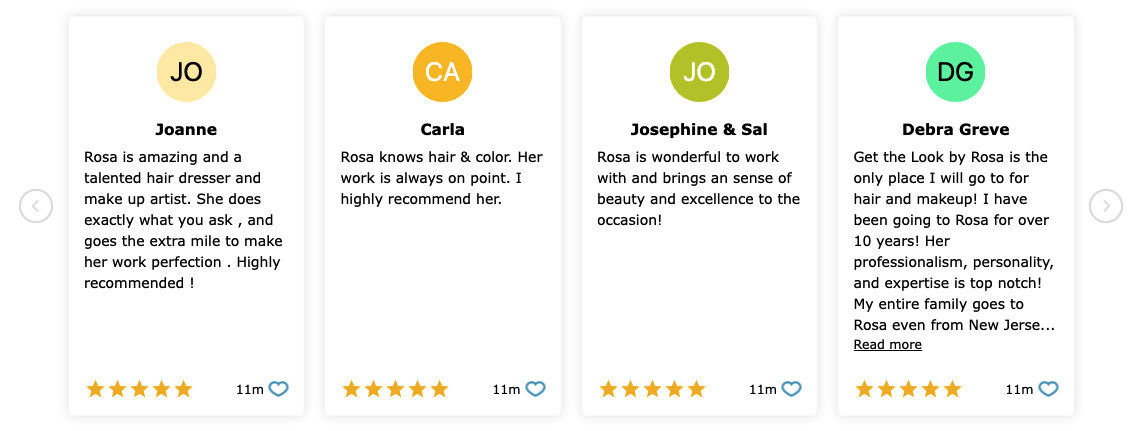1137x431 pixels.
Task: Toggle the heart on Josephine & Sal's review
Action: (792, 390)
